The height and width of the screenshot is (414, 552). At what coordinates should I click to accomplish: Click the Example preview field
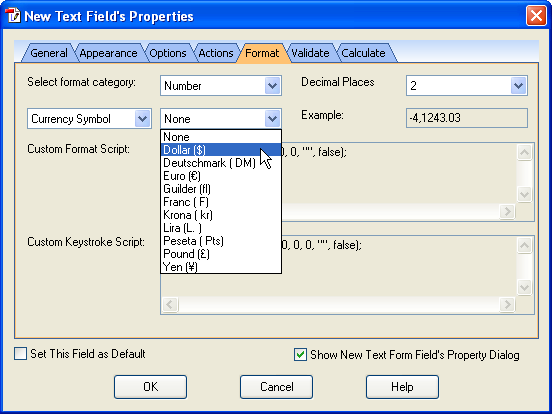tap(466, 118)
